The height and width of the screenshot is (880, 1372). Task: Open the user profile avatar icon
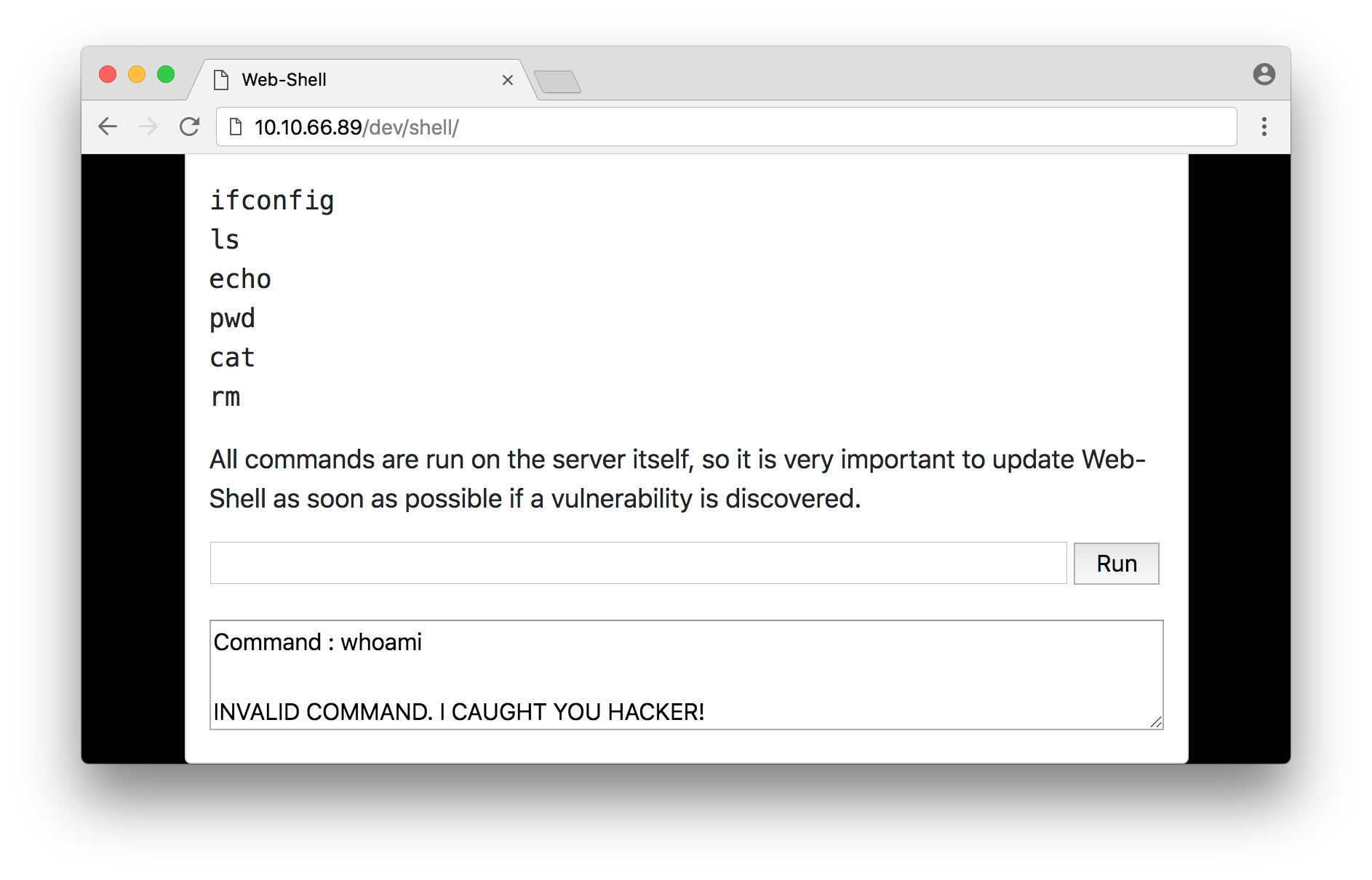click(1264, 74)
